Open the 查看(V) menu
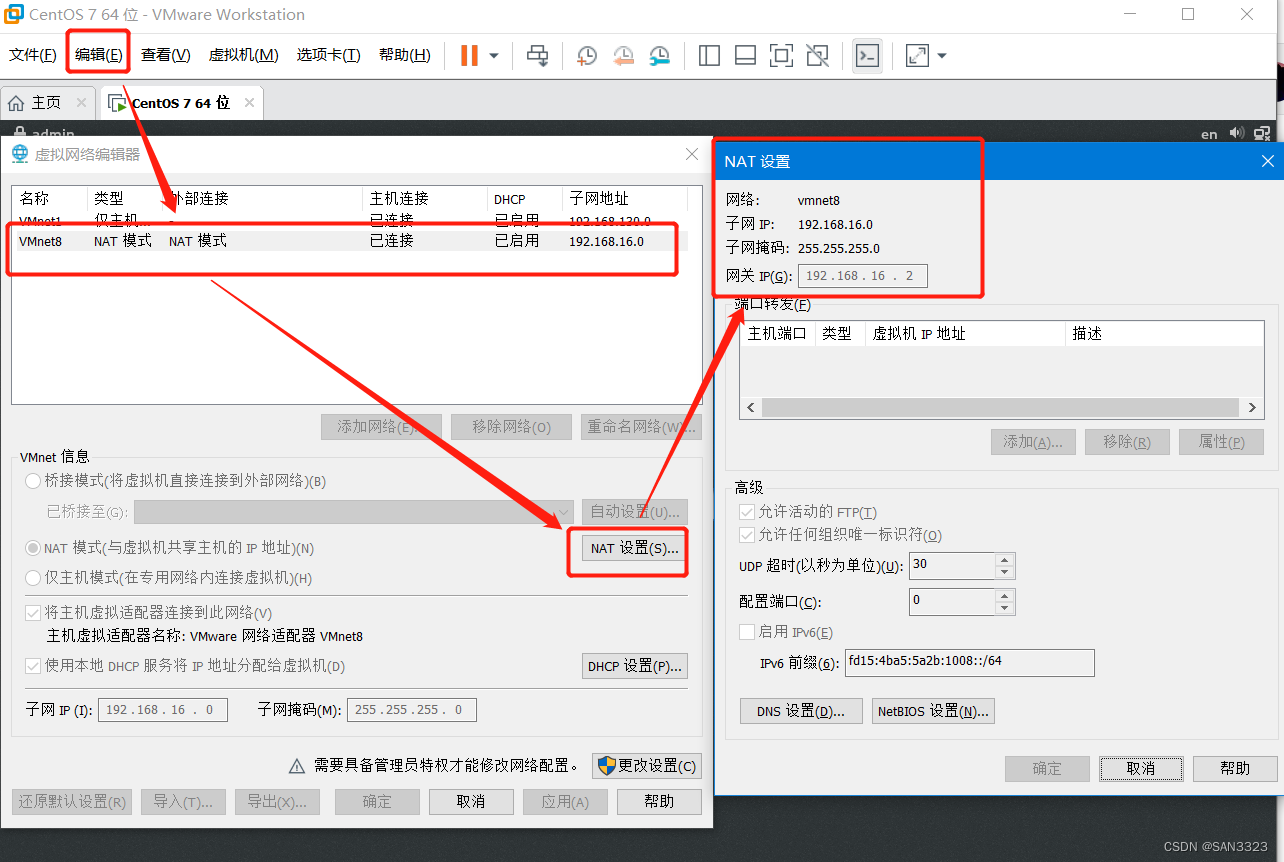1284x862 pixels. tap(165, 55)
